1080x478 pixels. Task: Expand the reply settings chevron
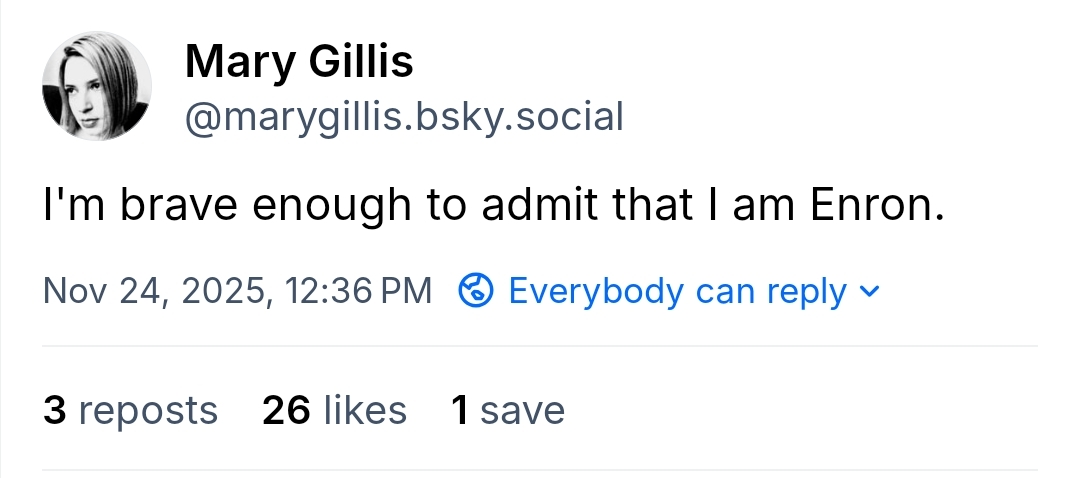pos(869,292)
